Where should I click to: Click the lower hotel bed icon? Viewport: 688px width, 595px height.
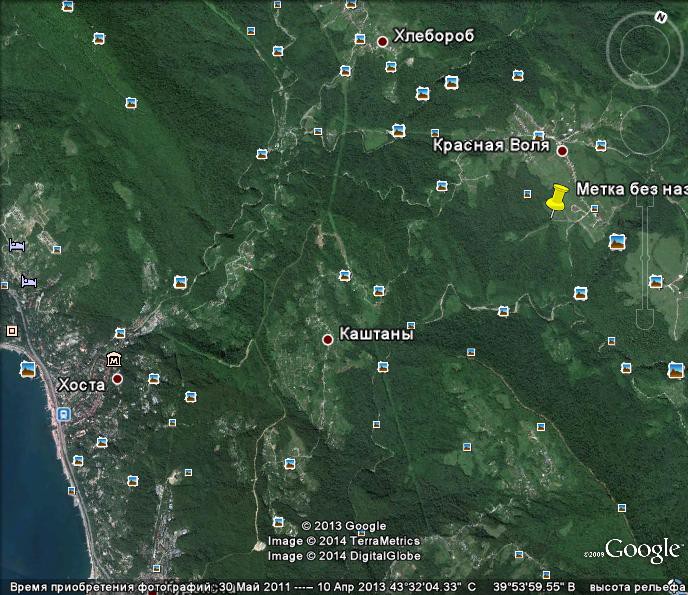click(x=28, y=282)
